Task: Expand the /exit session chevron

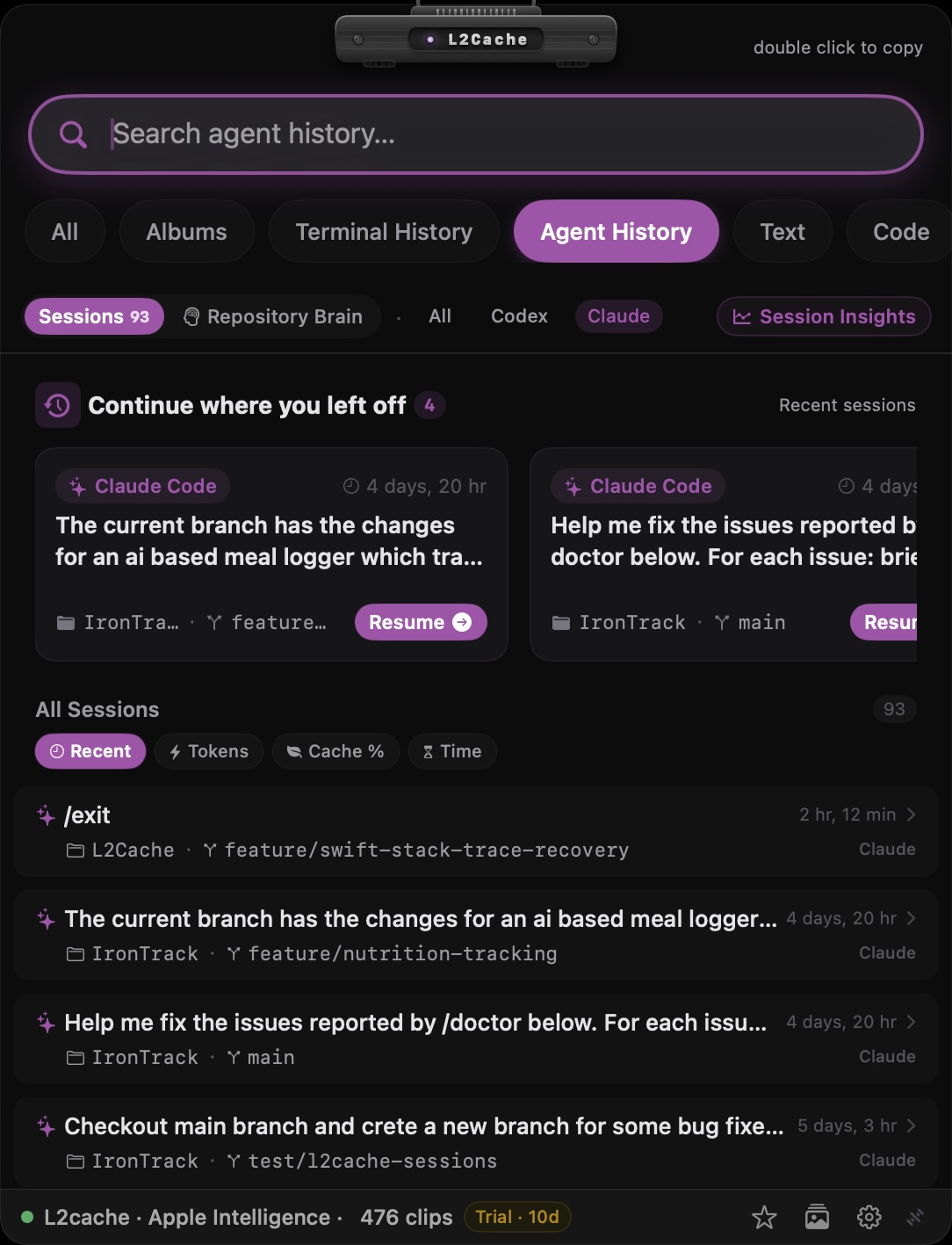Action: (x=911, y=814)
